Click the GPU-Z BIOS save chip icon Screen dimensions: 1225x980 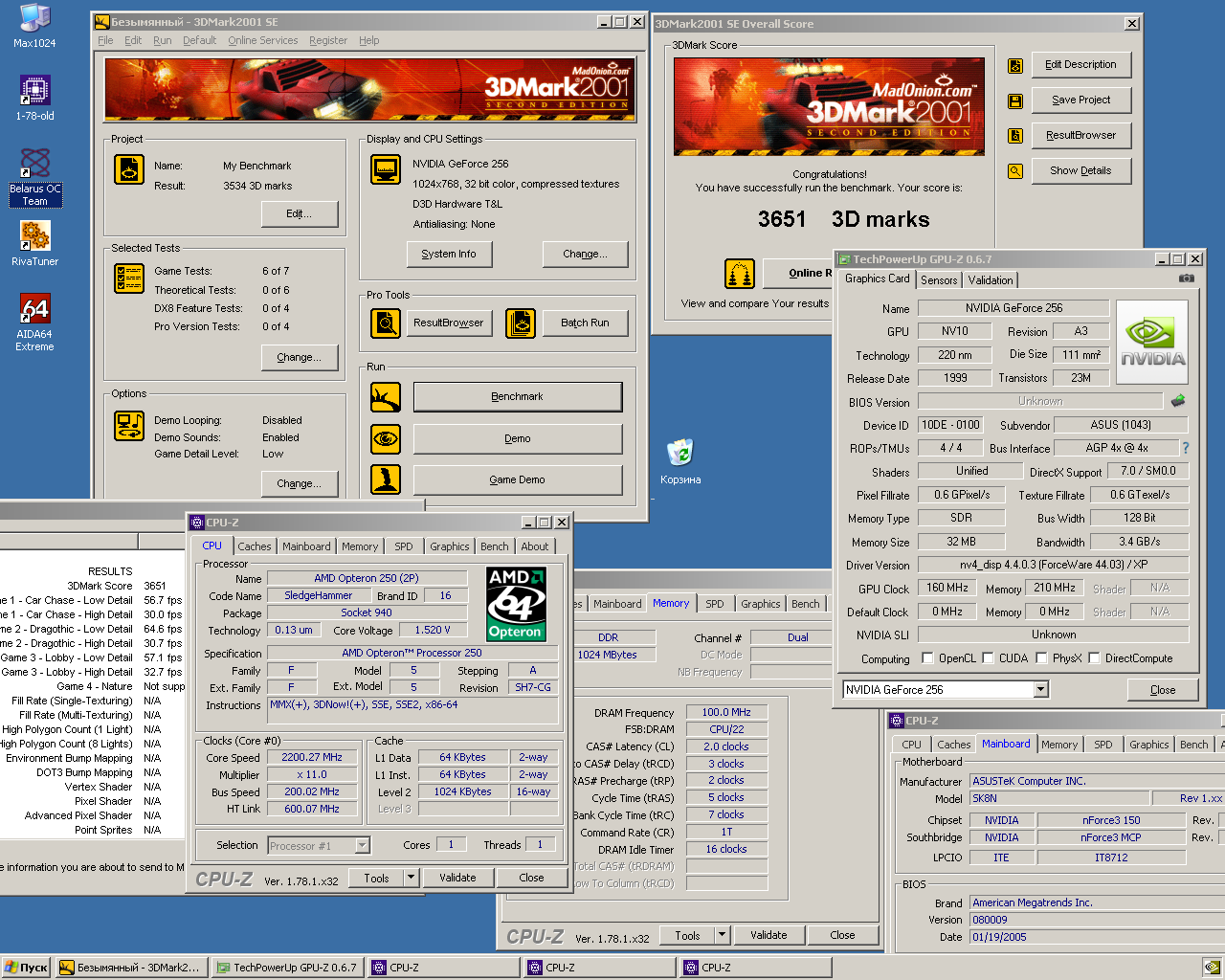coord(1178,401)
